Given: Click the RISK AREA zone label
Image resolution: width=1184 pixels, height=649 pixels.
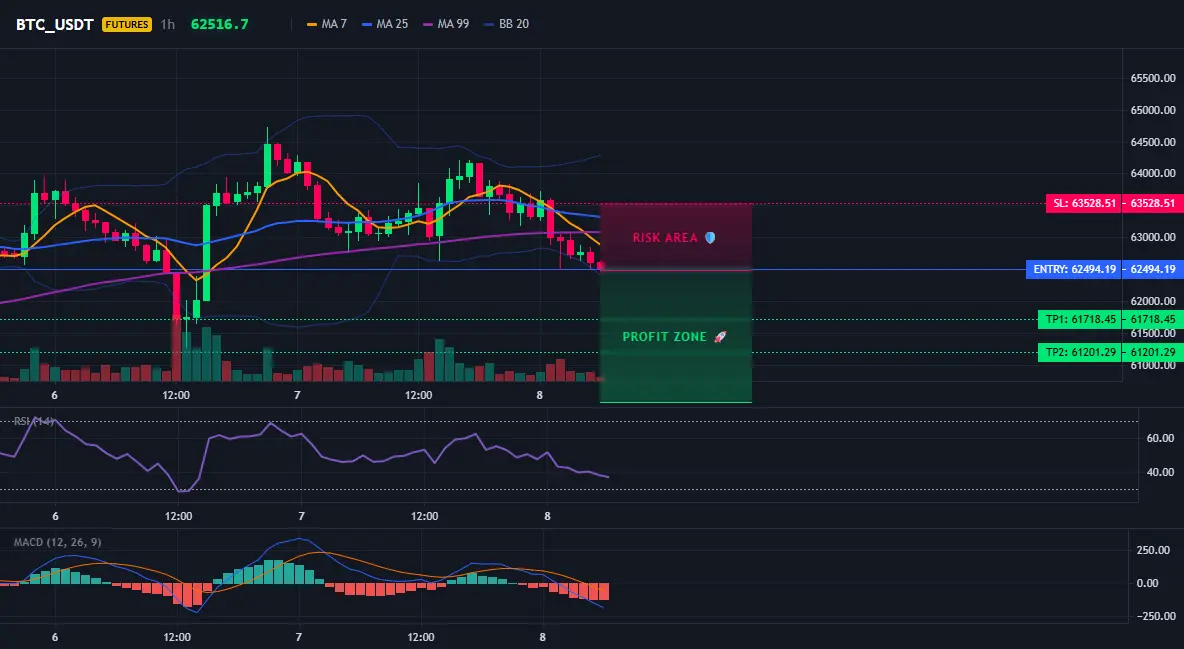Looking at the screenshot, I should pos(665,238).
